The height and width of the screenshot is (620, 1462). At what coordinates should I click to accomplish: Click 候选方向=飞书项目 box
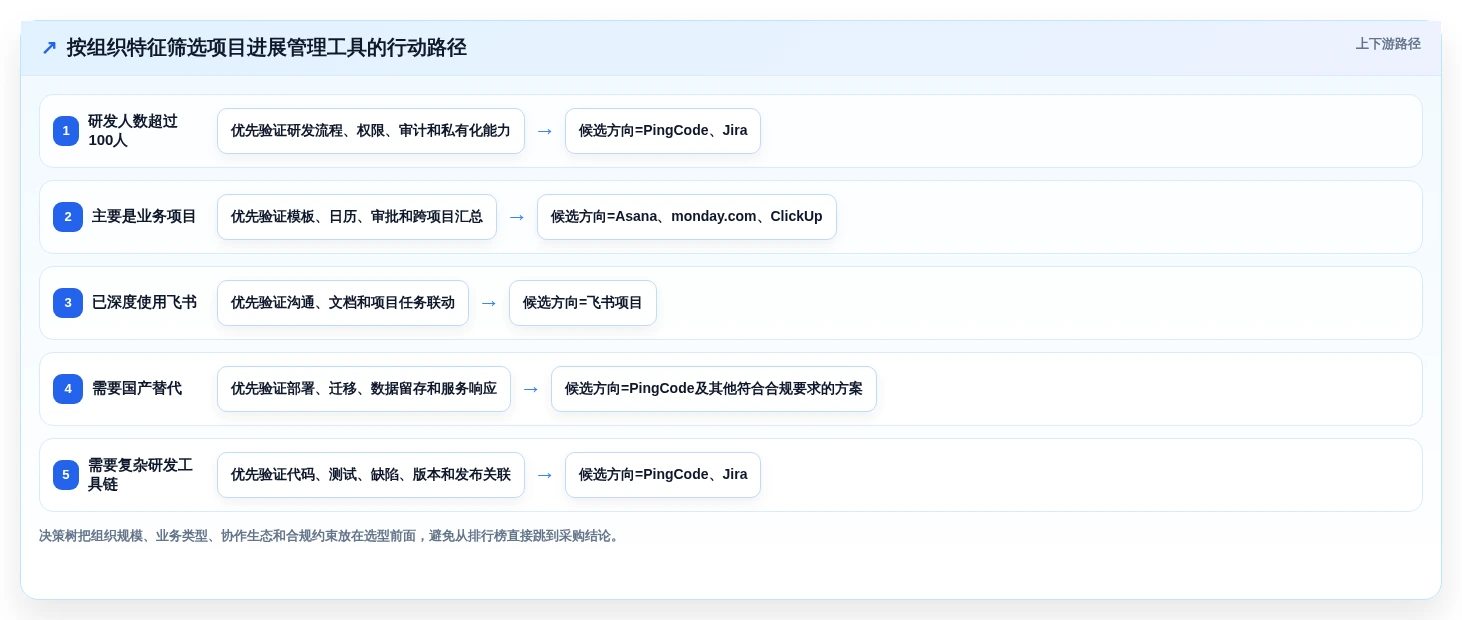click(583, 303)
